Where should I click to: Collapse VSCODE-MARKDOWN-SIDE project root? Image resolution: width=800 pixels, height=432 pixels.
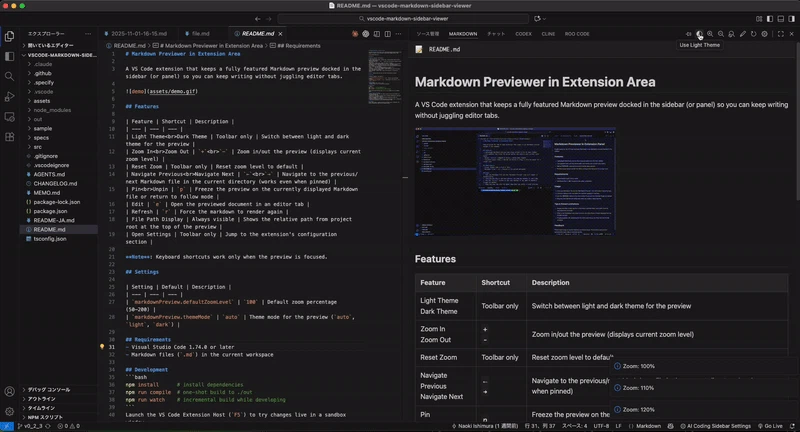(59, 55)
